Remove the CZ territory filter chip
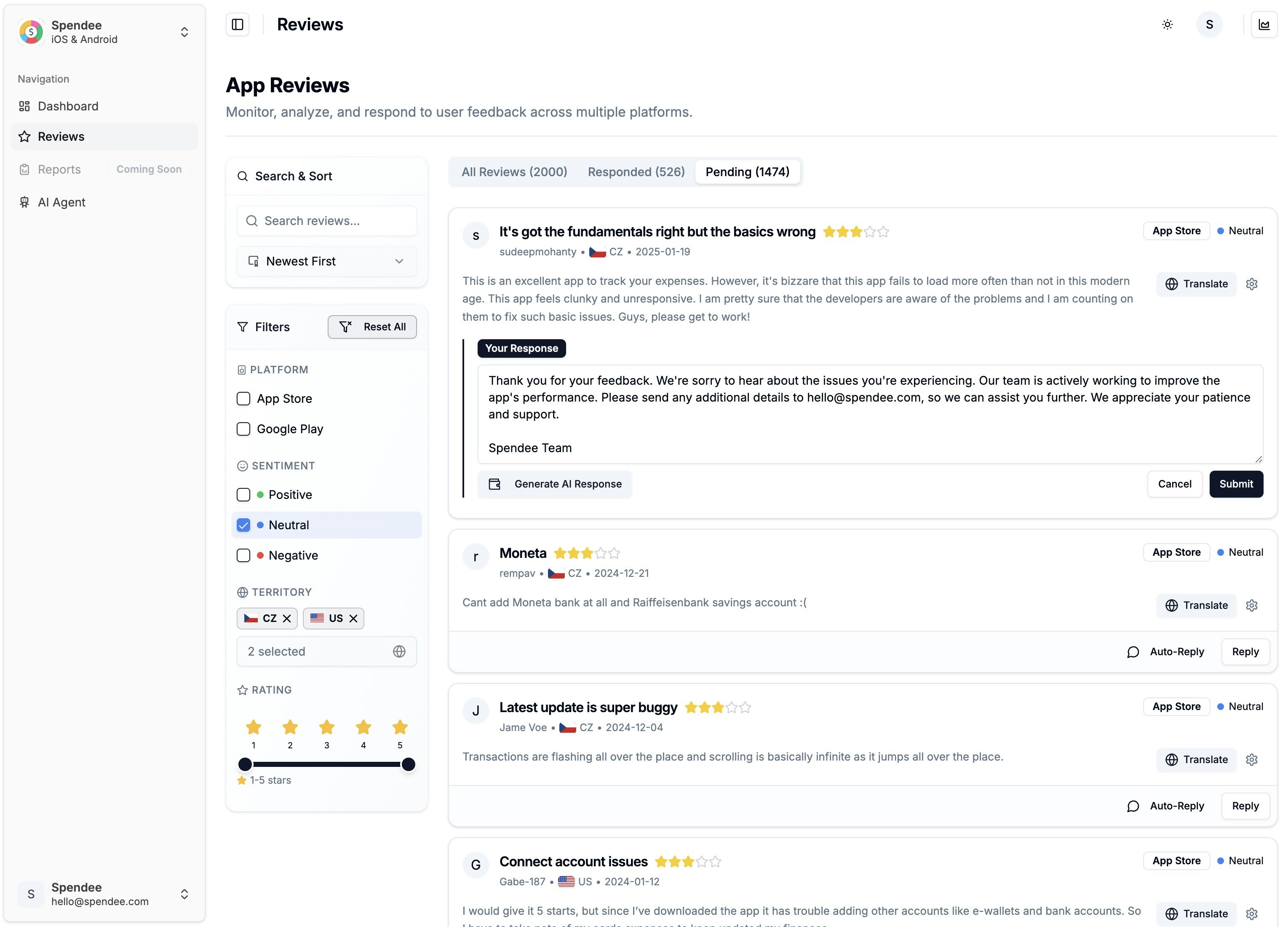Viewport: 1288px width, 927px height. point(287,619)
